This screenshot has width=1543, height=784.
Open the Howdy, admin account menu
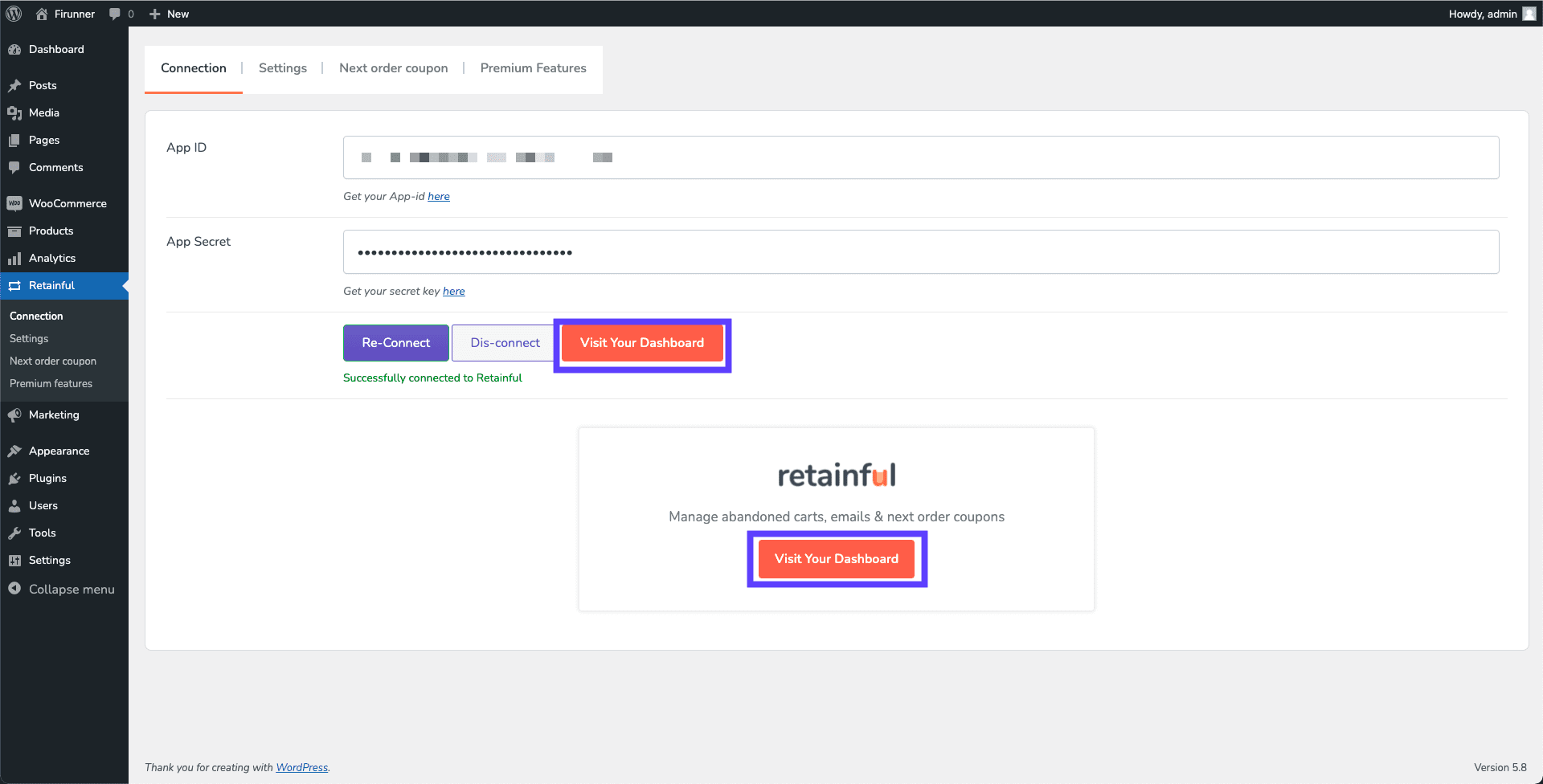point(1492,14)
